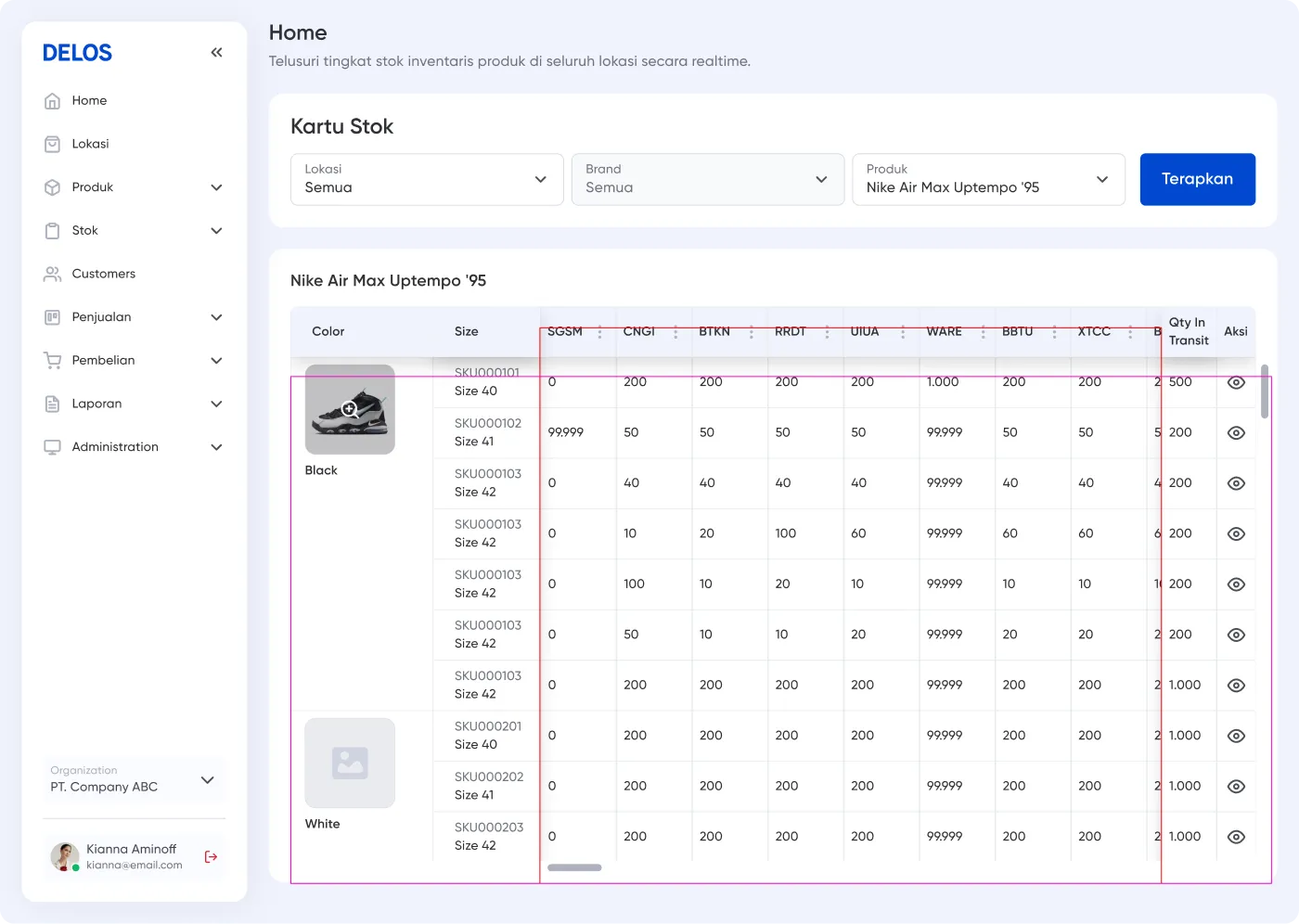Open the Produk dropdown showing Nike Air Max
Viewport: 1299px width, 924px height.
[988, 179]
